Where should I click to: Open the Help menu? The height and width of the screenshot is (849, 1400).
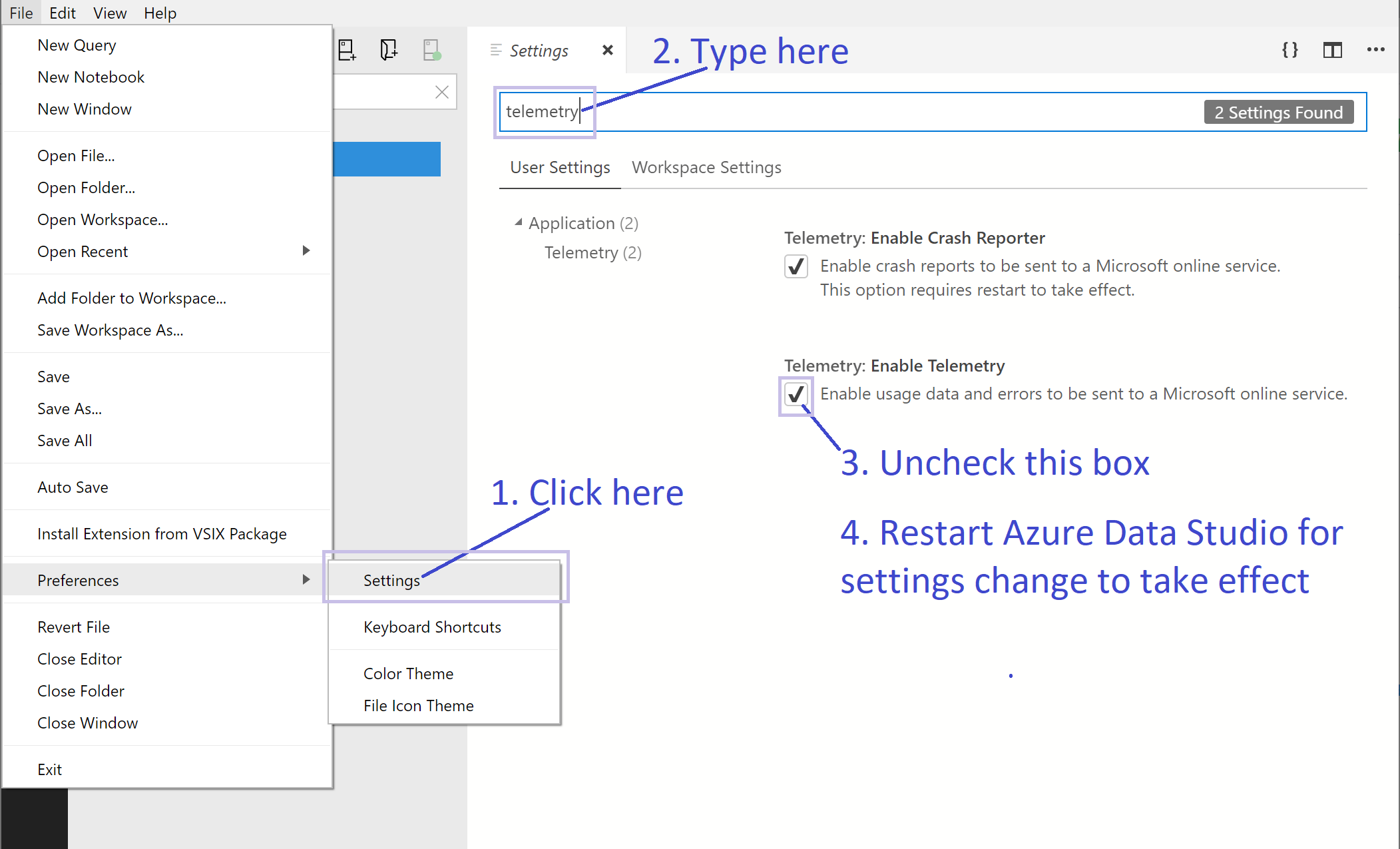coord(160,13)
